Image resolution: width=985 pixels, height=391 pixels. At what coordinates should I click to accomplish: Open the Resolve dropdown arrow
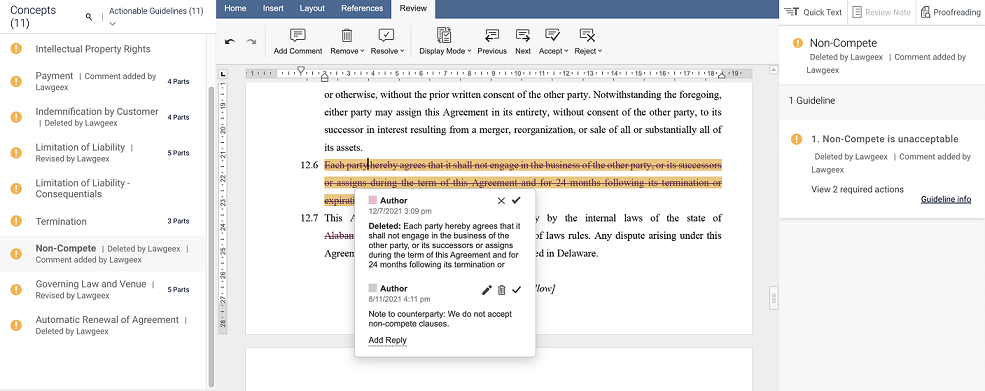(x=402, y=52)
